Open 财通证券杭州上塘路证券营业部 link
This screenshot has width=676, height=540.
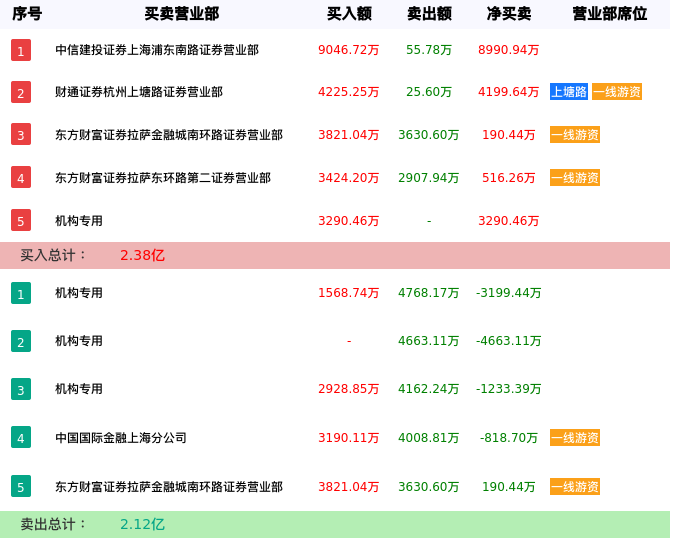(139, 92)
